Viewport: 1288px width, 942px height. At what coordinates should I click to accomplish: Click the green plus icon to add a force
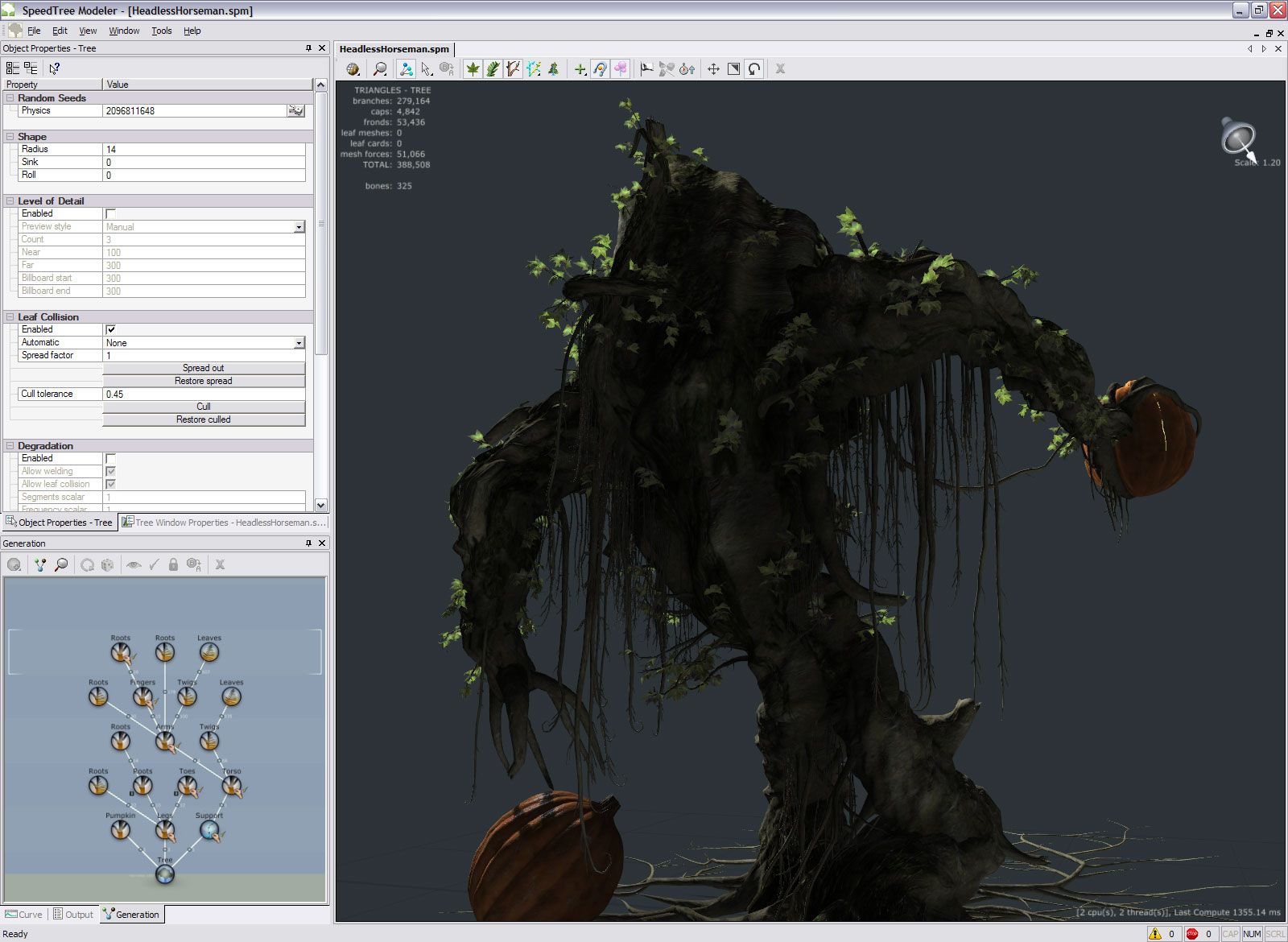tap(580, 69)
